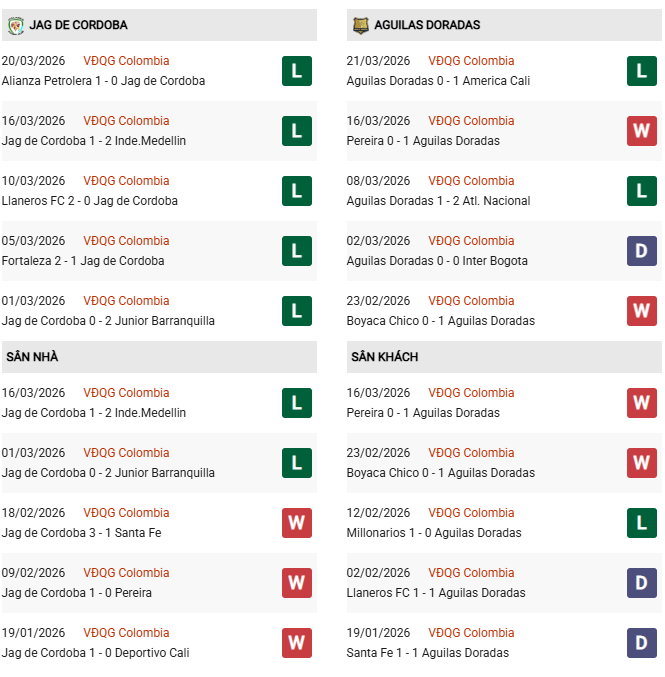This screenshot has width=665, height=677.
Task: Click D badge for Aguilas Doradas vs Inter Bogota
Action: click(x=642, y=251)
